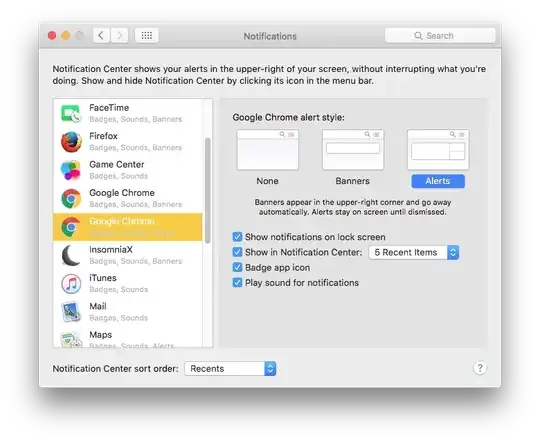Click the blue Alerts style button
Viewport: 540px width, 443px height.
coord(438,181)
